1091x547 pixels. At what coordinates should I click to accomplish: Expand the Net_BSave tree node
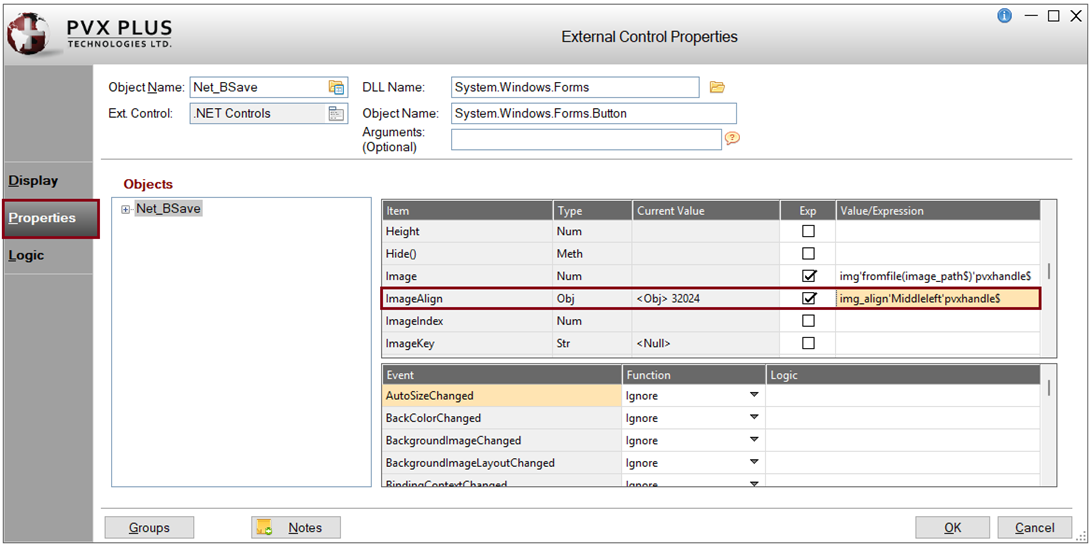point(126,209)
